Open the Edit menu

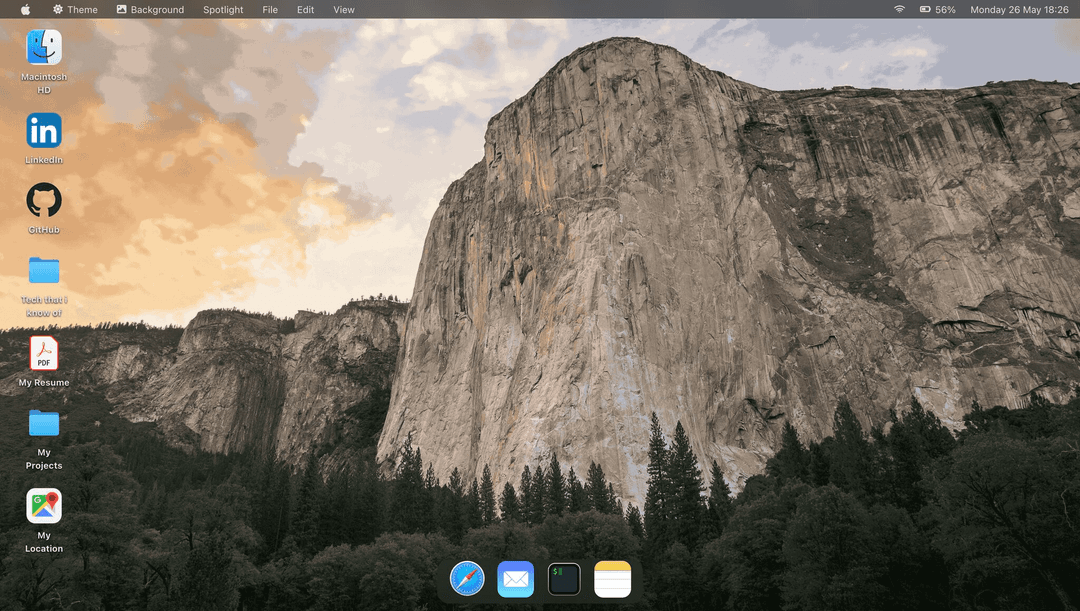coord(305,9)
